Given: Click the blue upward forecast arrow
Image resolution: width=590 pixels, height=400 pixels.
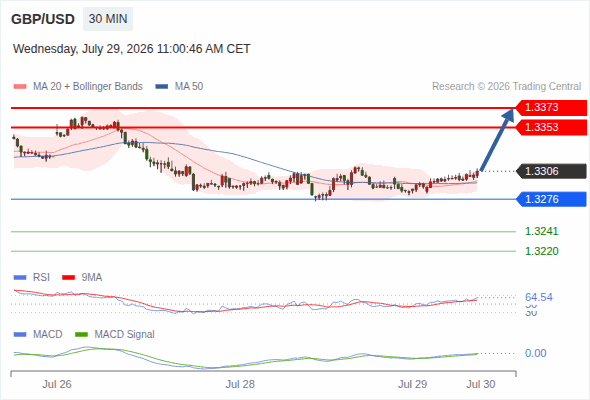Looking at the screenshot, I should point(497,140).
